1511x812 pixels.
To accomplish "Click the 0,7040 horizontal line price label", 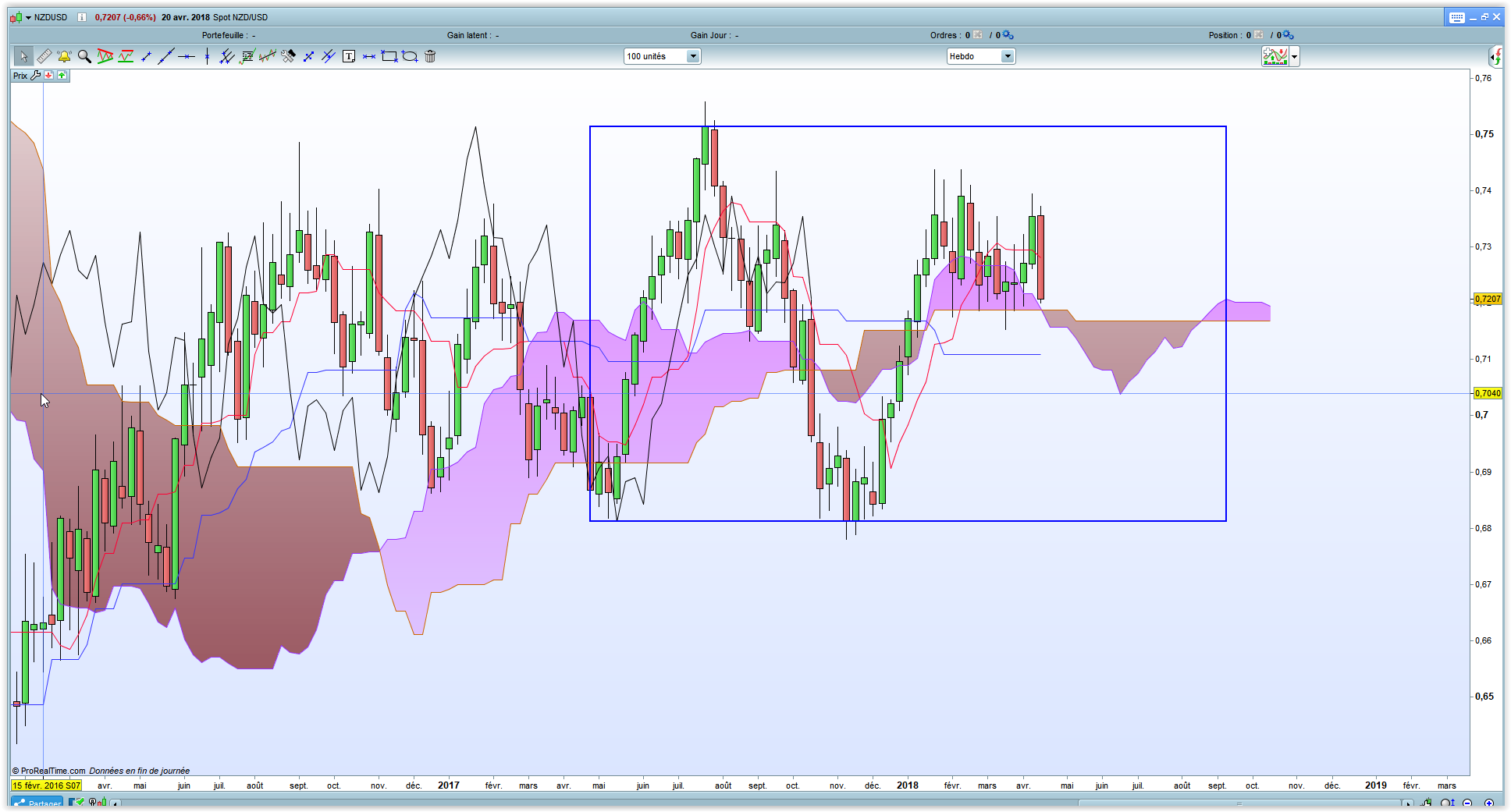I will (x=1488, y=393).
